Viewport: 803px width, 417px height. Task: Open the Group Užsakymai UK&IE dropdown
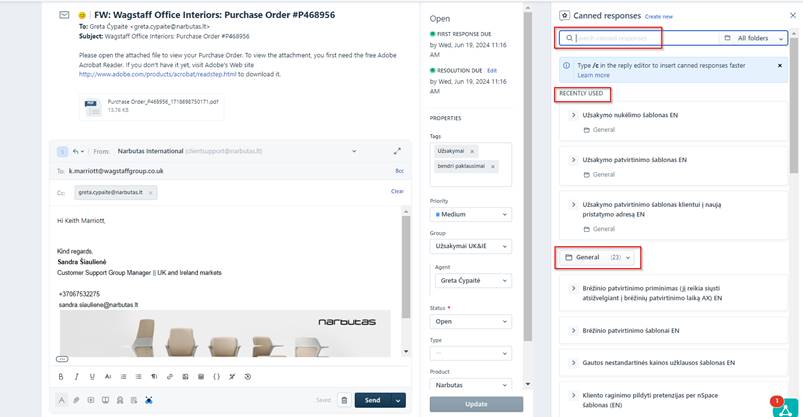click(471, 246)
